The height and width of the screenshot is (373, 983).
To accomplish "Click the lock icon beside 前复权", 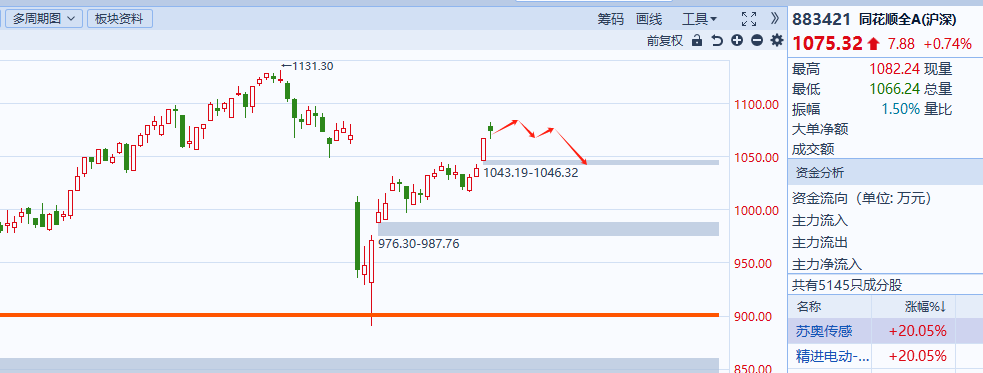I will tap(697, 41).
